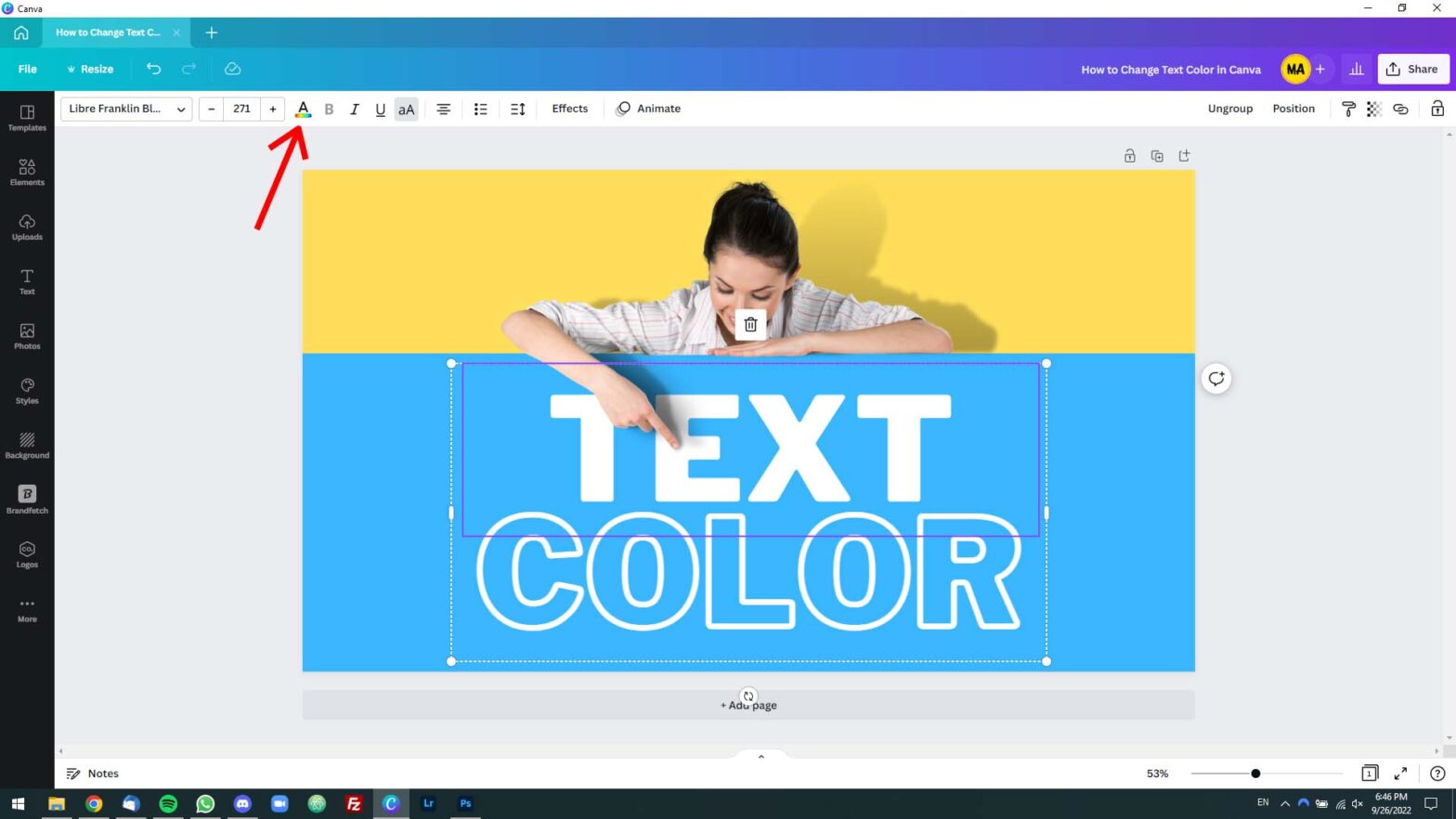Expand the page thumbnails chevron
The height and width of the screenshot is (819, 1456).
coord(761,756)
